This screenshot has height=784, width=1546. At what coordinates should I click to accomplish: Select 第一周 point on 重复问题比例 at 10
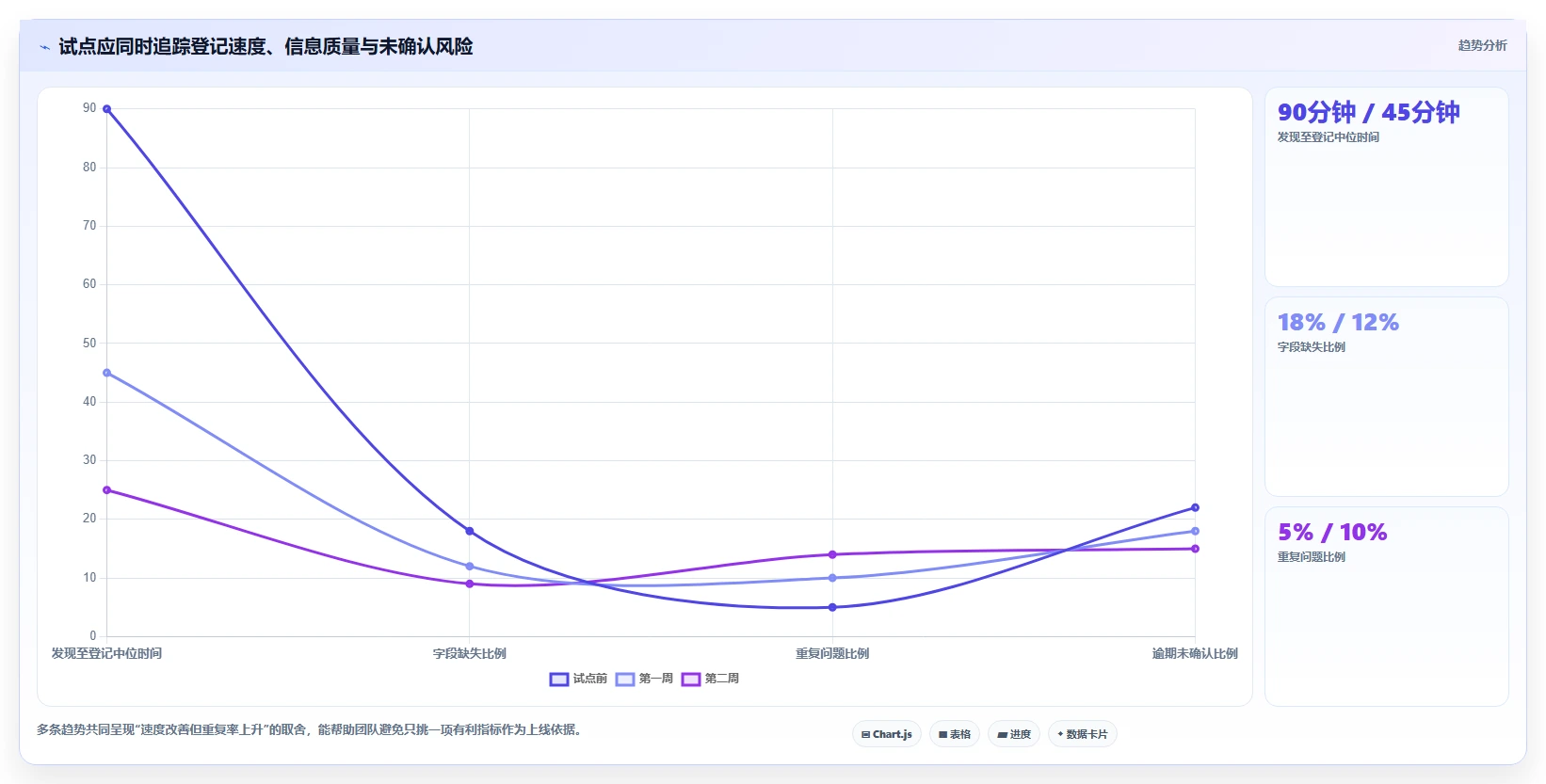(x=832, y=578)
